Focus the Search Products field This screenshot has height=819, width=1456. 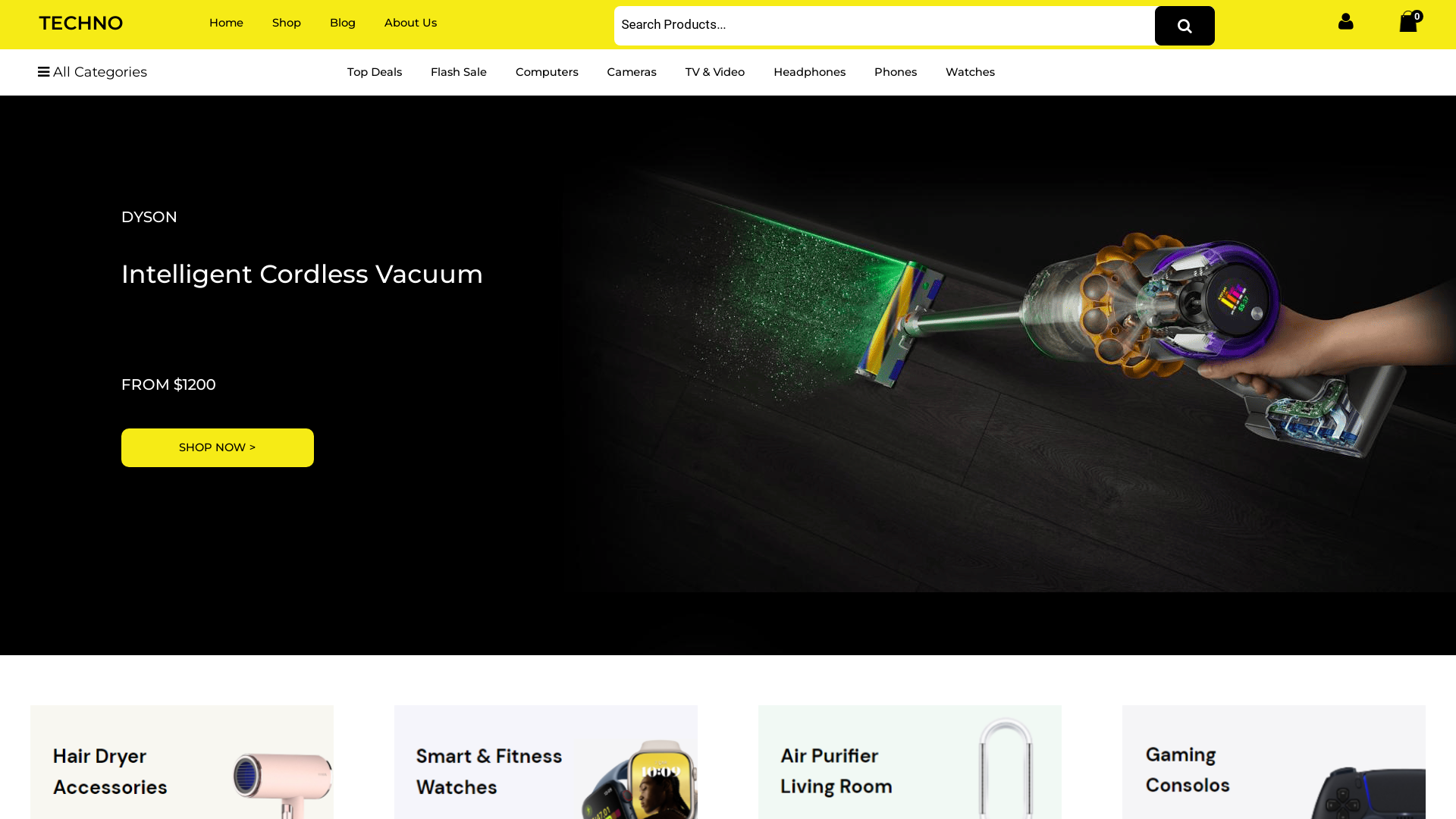pyautogui.click(x=884, y=26)
